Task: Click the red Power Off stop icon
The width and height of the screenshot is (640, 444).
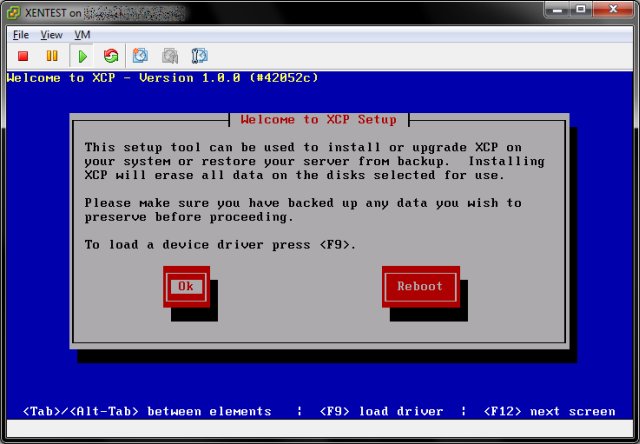Action: tap(23, 56)
